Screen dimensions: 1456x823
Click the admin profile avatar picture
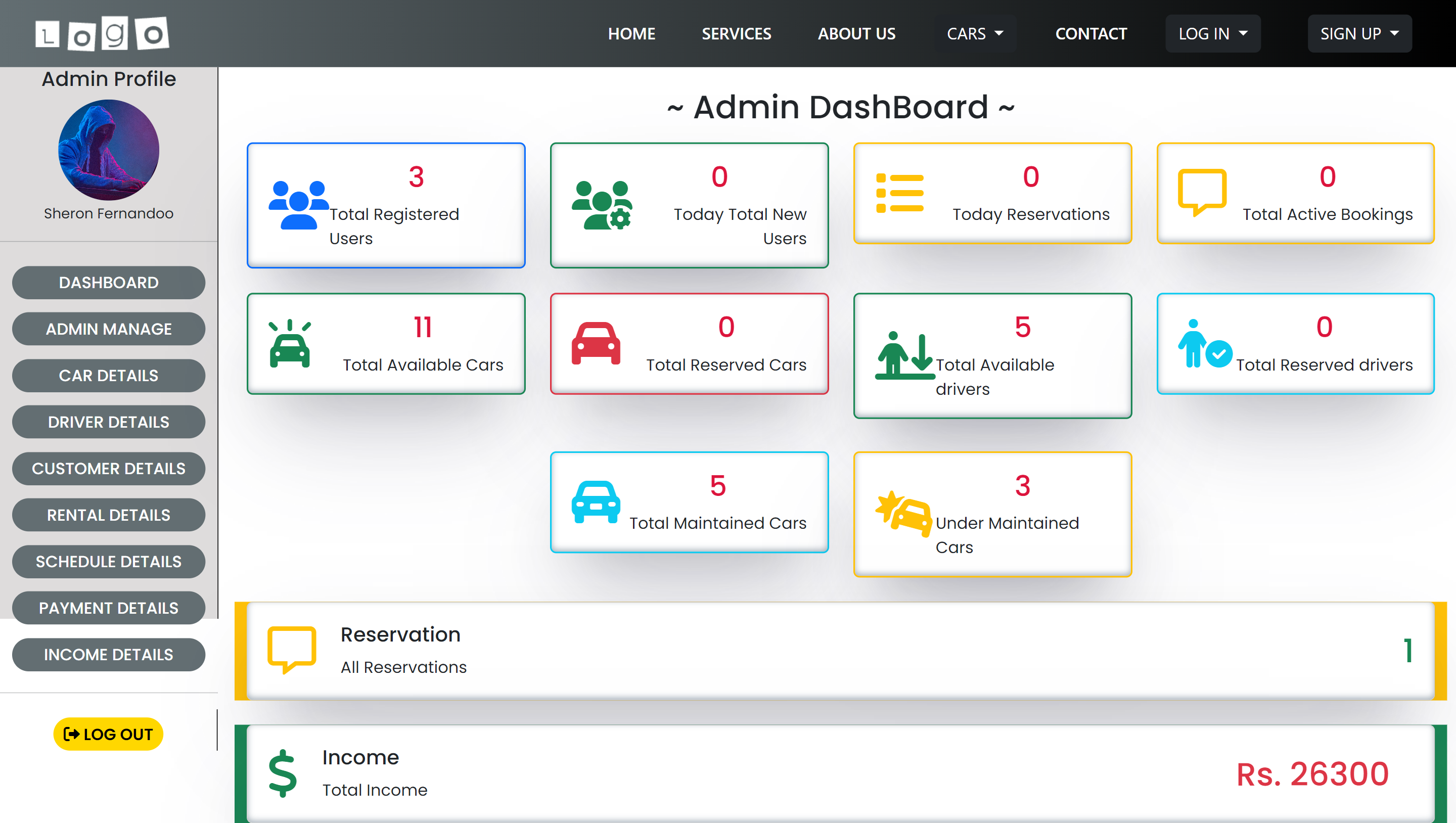pos(109,150)
